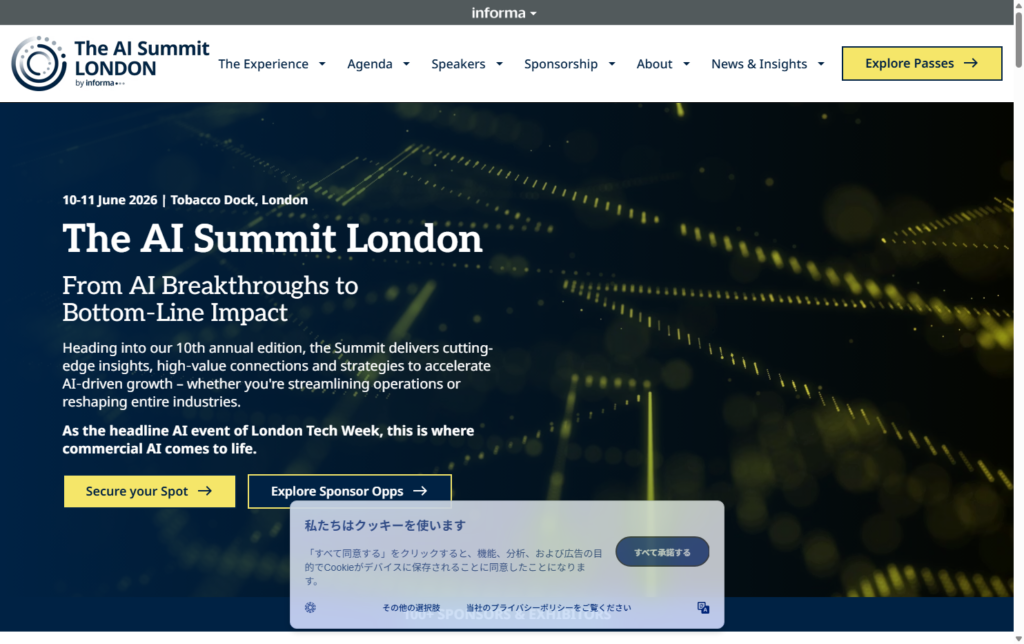
Task: Click the arrow on Explore Passes
Action: coord(971,63)
